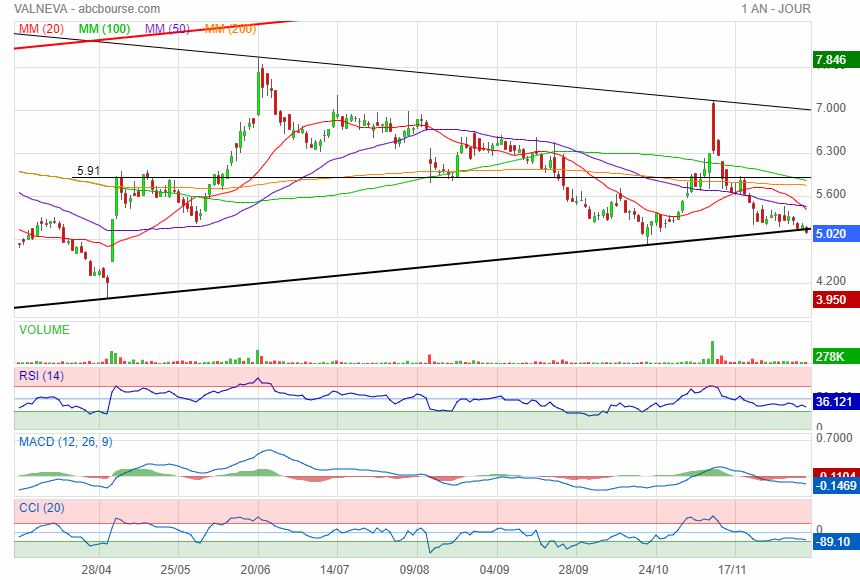Click the "0.7000" MACD axis label
Image resolution: width=860 pixels, height=580 pixels.
(834, 438)
